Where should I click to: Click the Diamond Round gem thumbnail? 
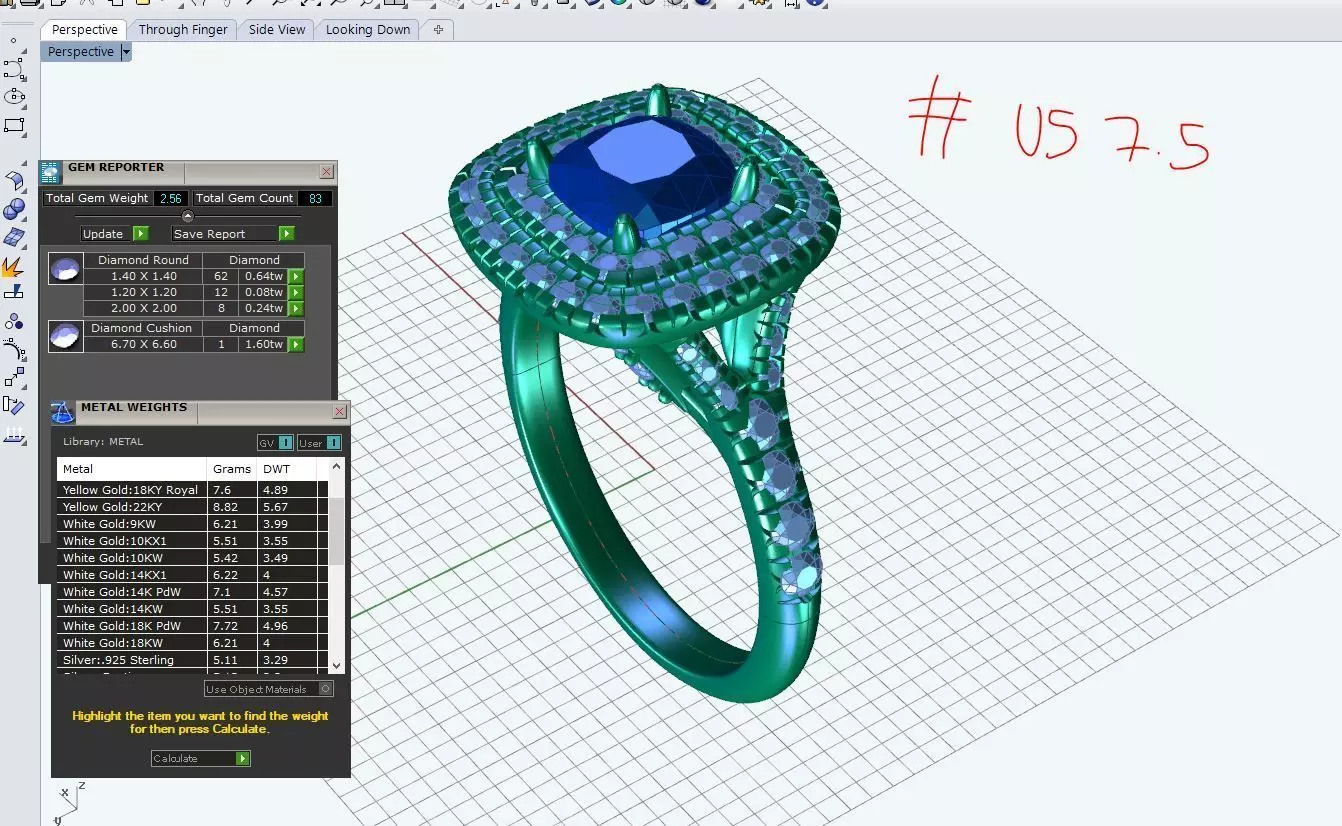coord(66,268)
